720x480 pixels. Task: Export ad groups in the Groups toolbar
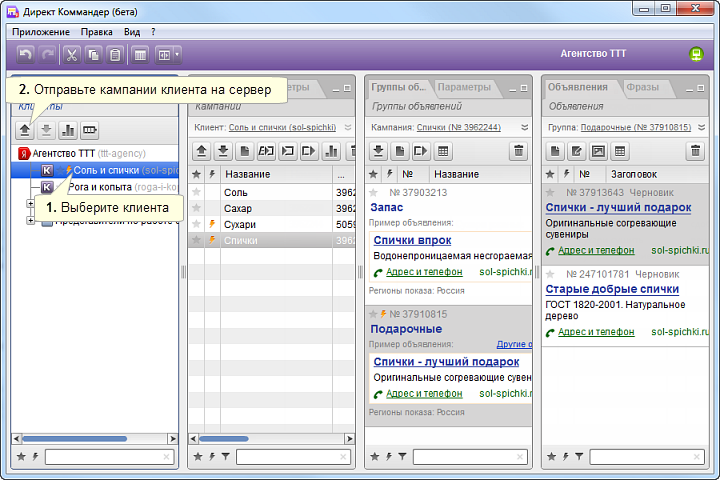point(421,151)
